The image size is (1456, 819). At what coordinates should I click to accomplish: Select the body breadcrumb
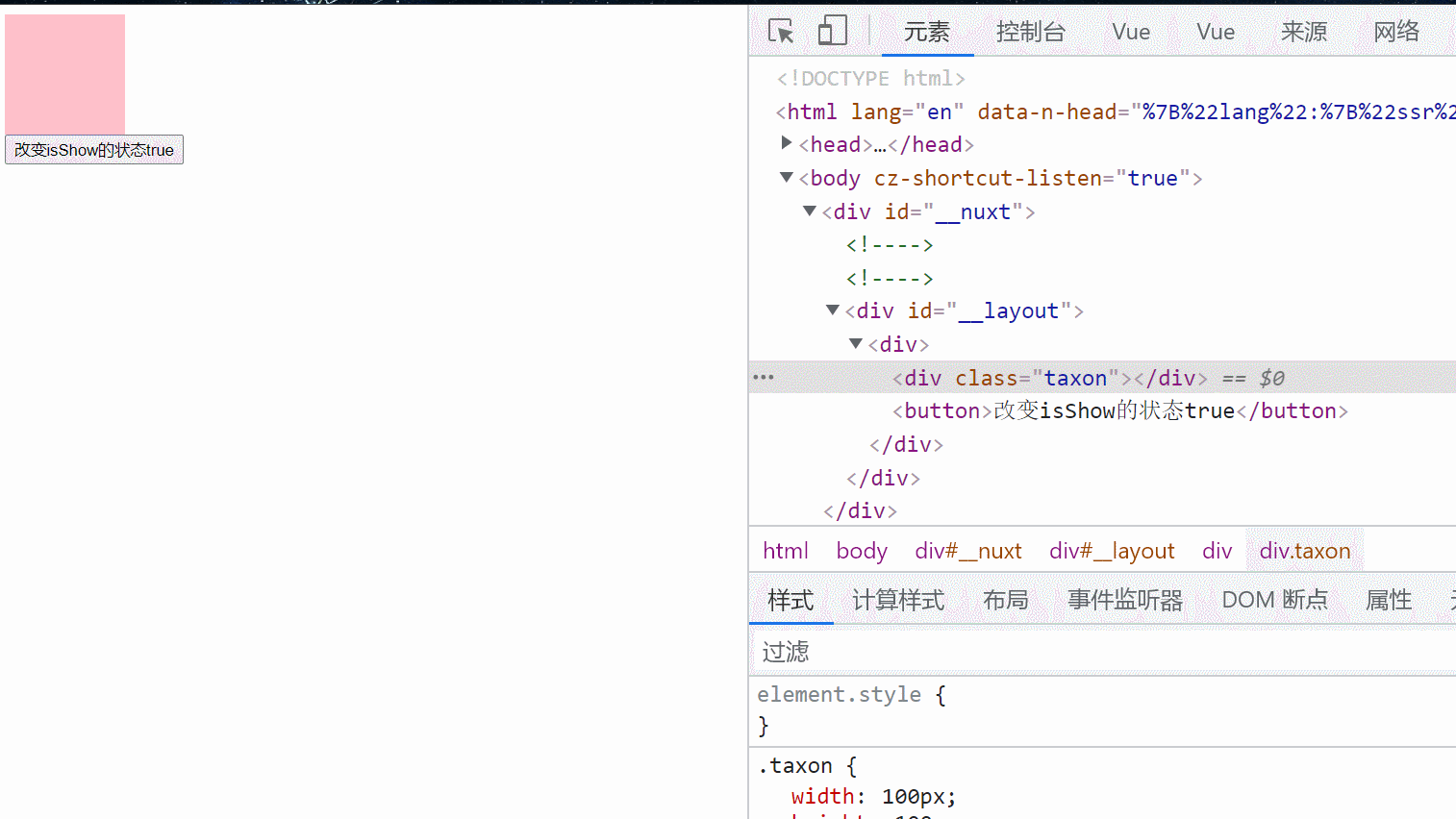(x=862, y=551)
